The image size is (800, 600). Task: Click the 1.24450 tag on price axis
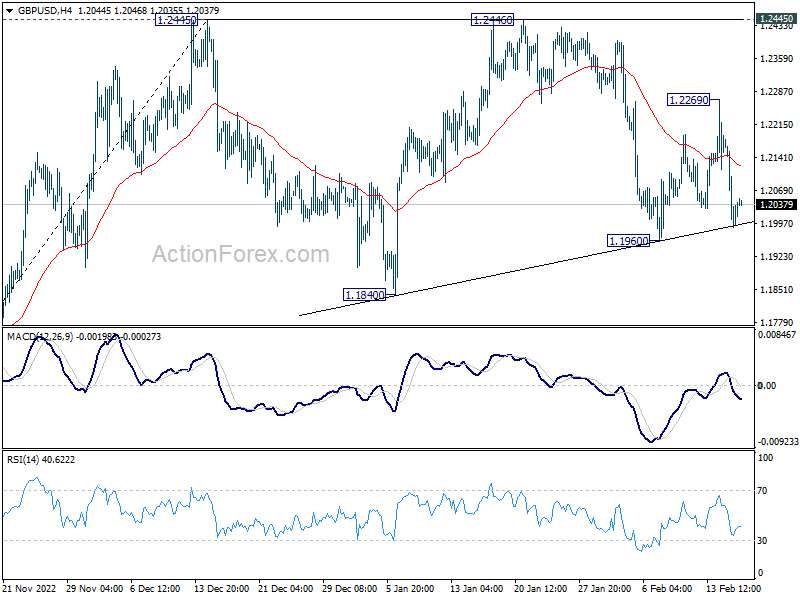776,19
